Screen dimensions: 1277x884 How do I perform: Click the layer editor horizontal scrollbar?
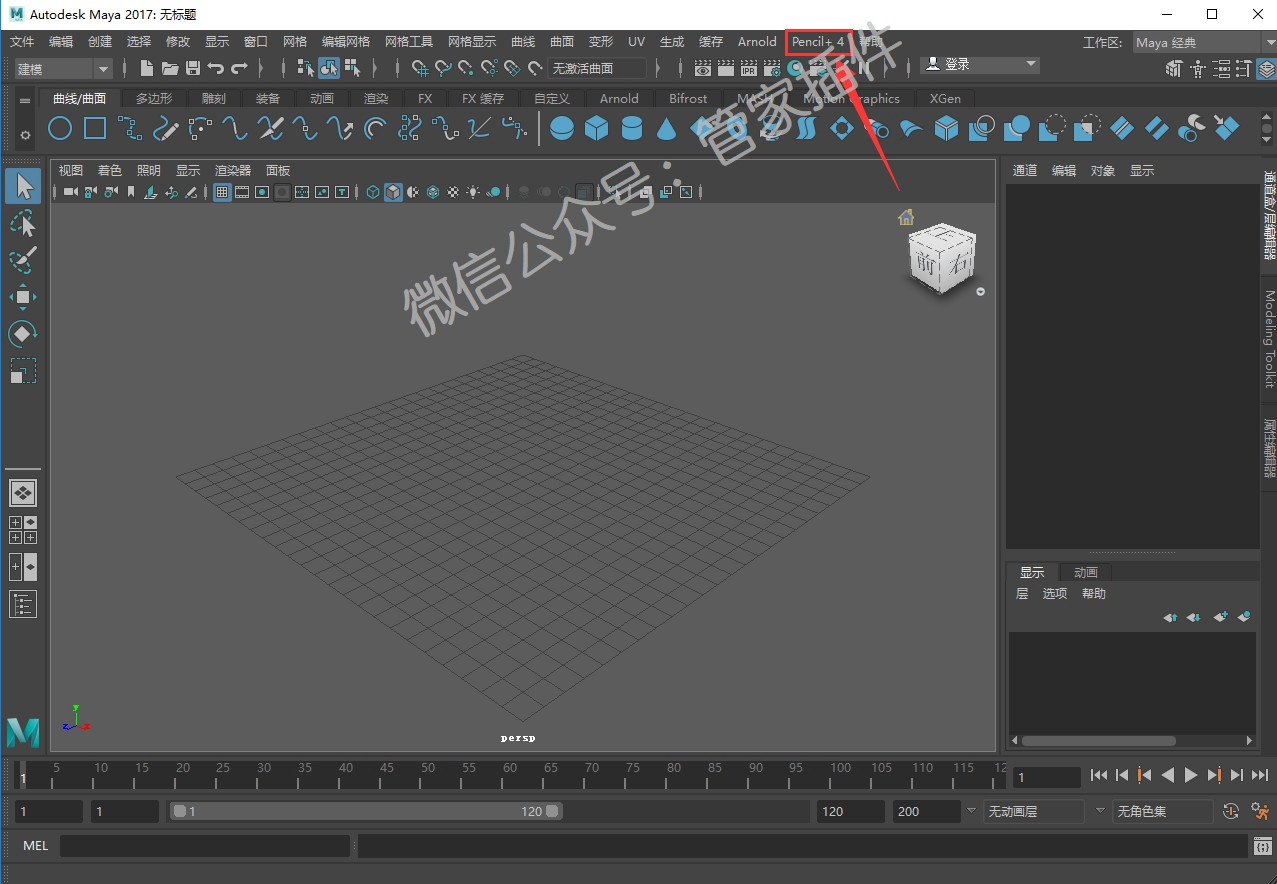[x=1098, y=741]
